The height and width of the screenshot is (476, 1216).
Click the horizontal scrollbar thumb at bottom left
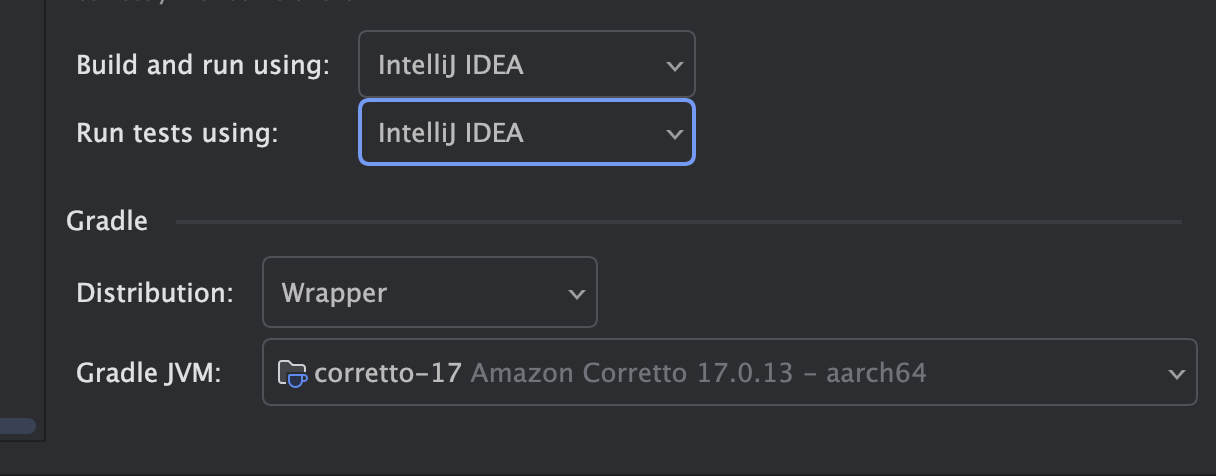click(18, 427)
